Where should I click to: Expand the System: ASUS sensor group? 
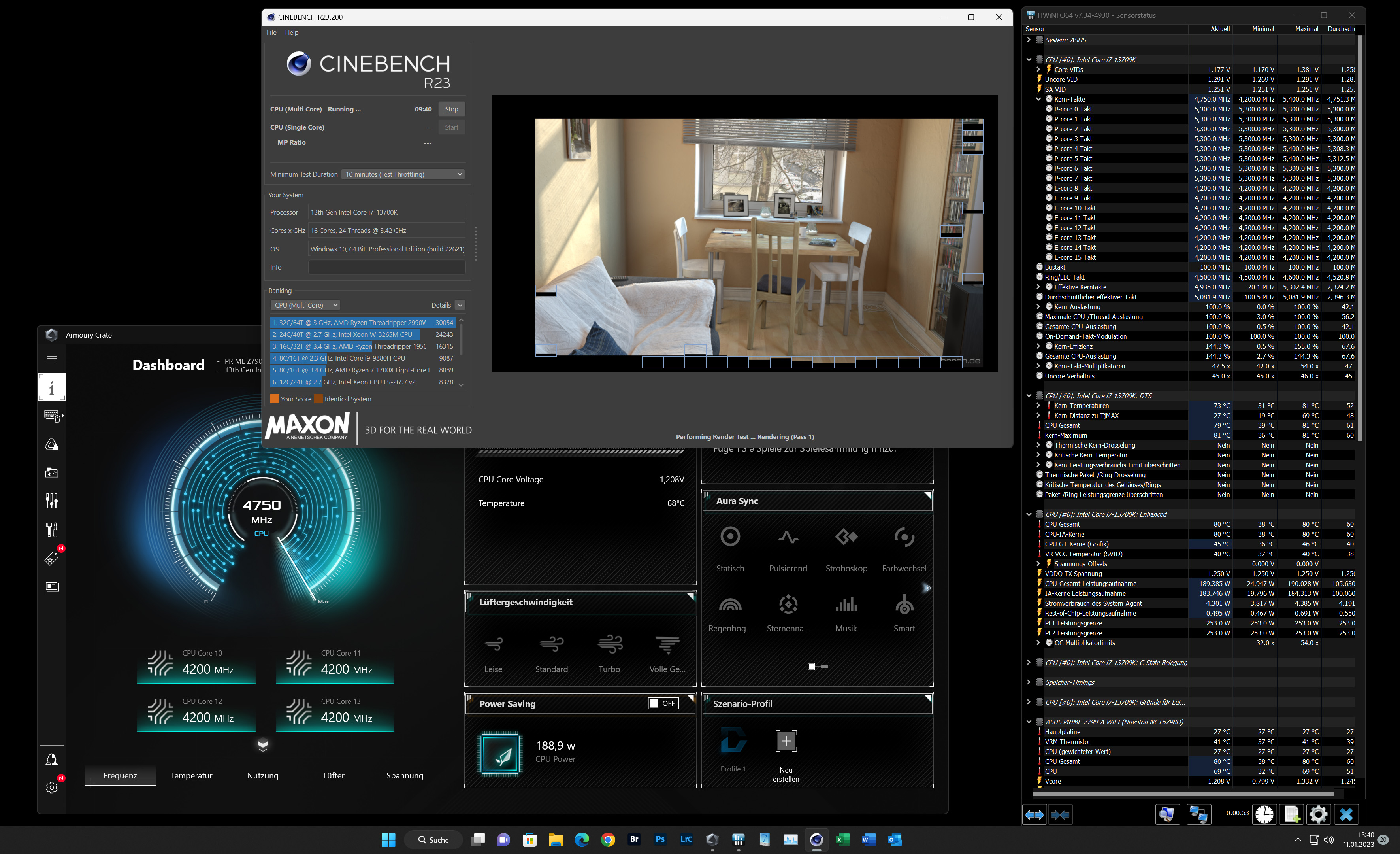1029,40
